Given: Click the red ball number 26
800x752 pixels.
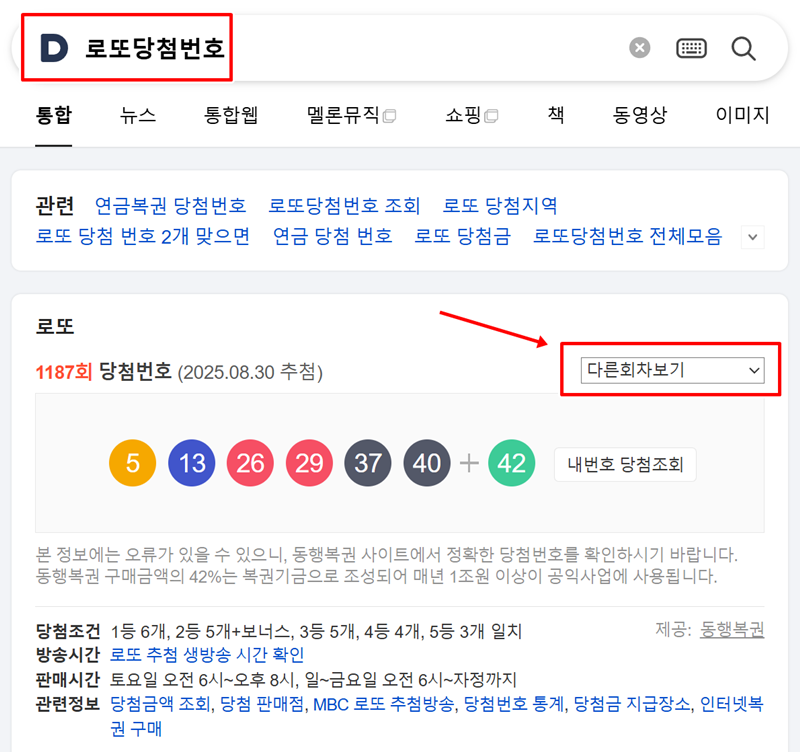Looking at the screenshot, I should click(251, 463).
